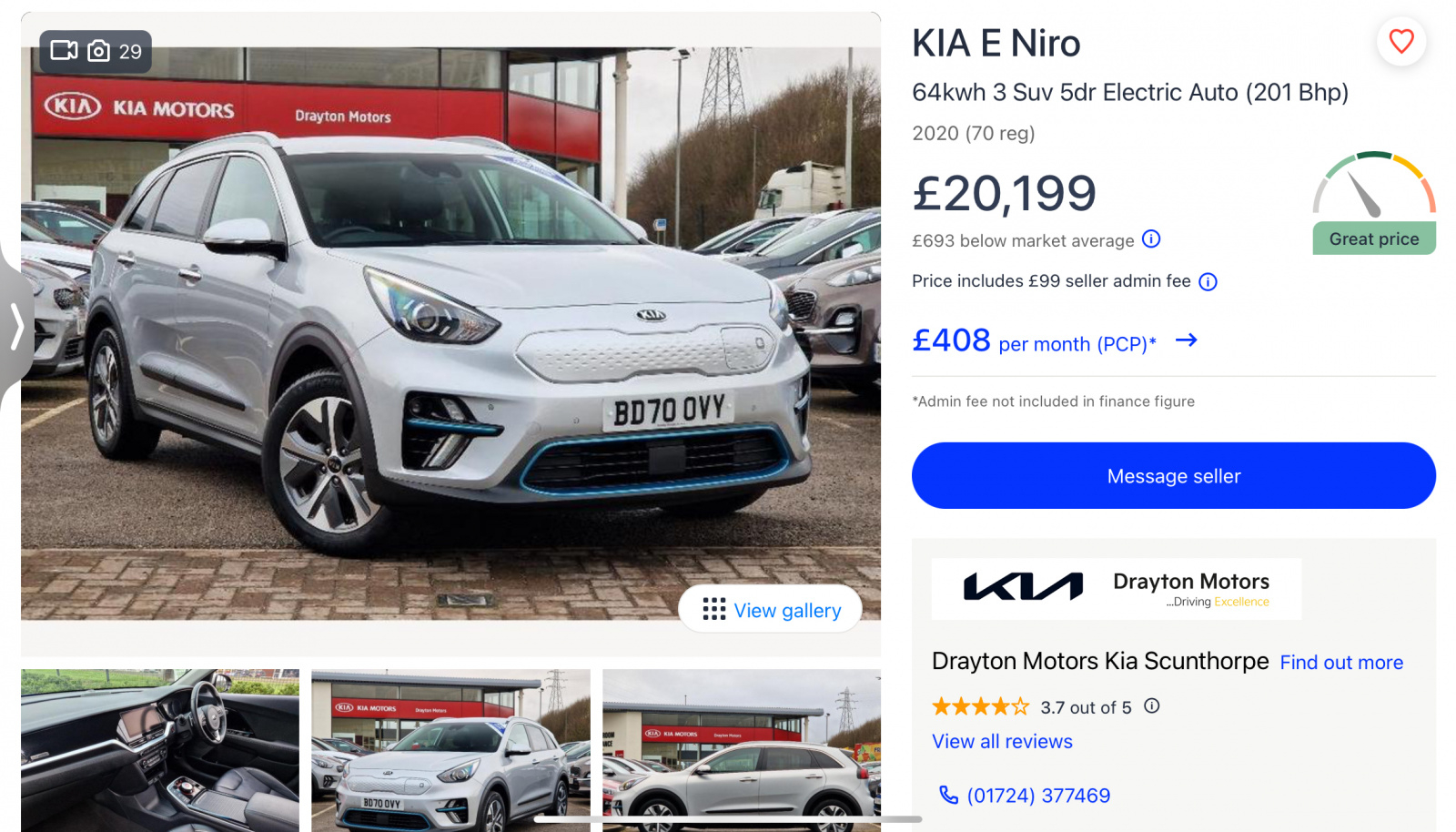Open View gallery button
The image size is (1456, 832).
[770, 609]
